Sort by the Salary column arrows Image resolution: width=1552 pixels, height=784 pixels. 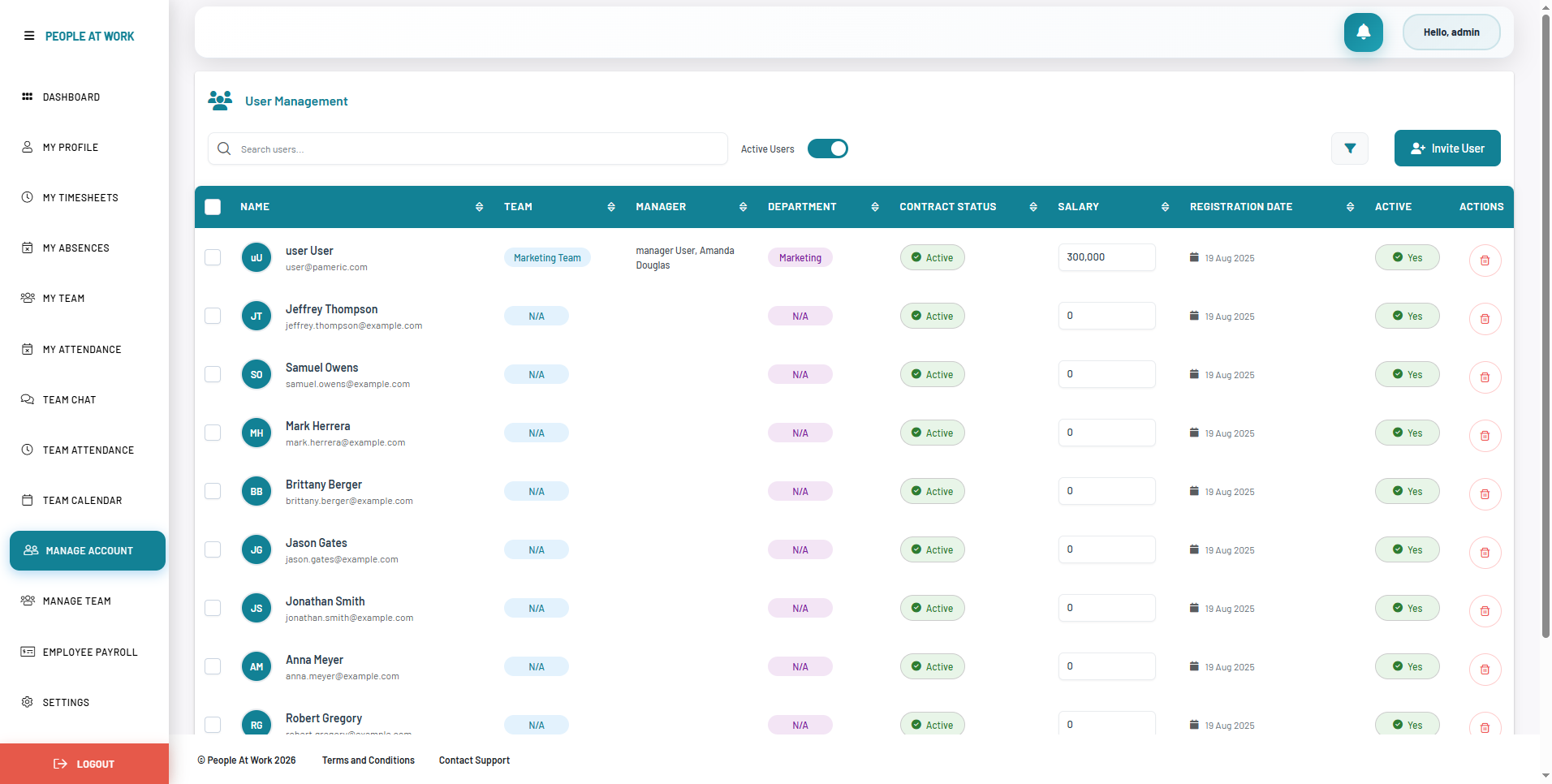tap(1165, 207)
